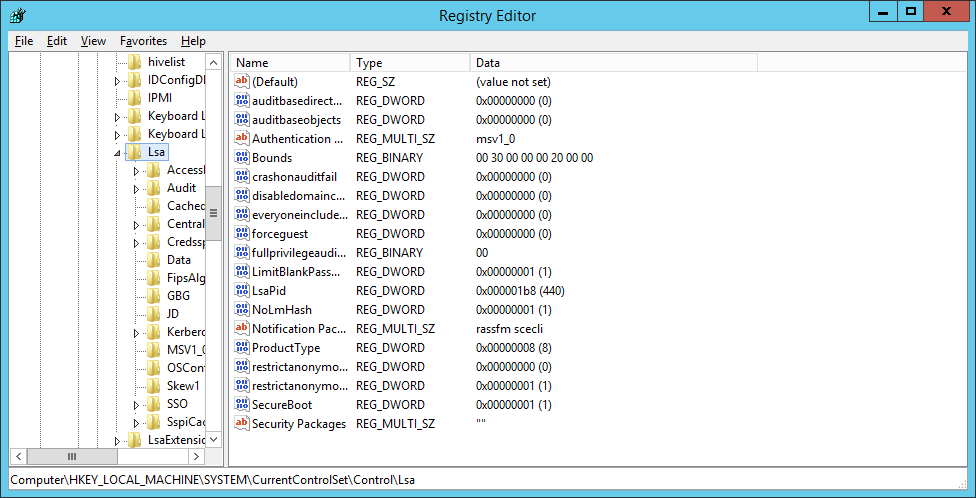
Task: Click the Bounds binary value icon
Action: 241,158
